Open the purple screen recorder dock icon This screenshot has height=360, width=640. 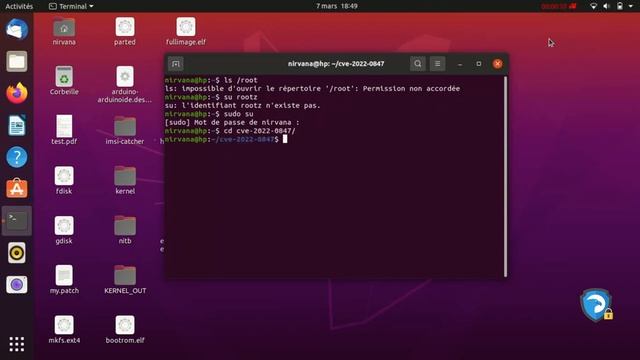point(17,284)
